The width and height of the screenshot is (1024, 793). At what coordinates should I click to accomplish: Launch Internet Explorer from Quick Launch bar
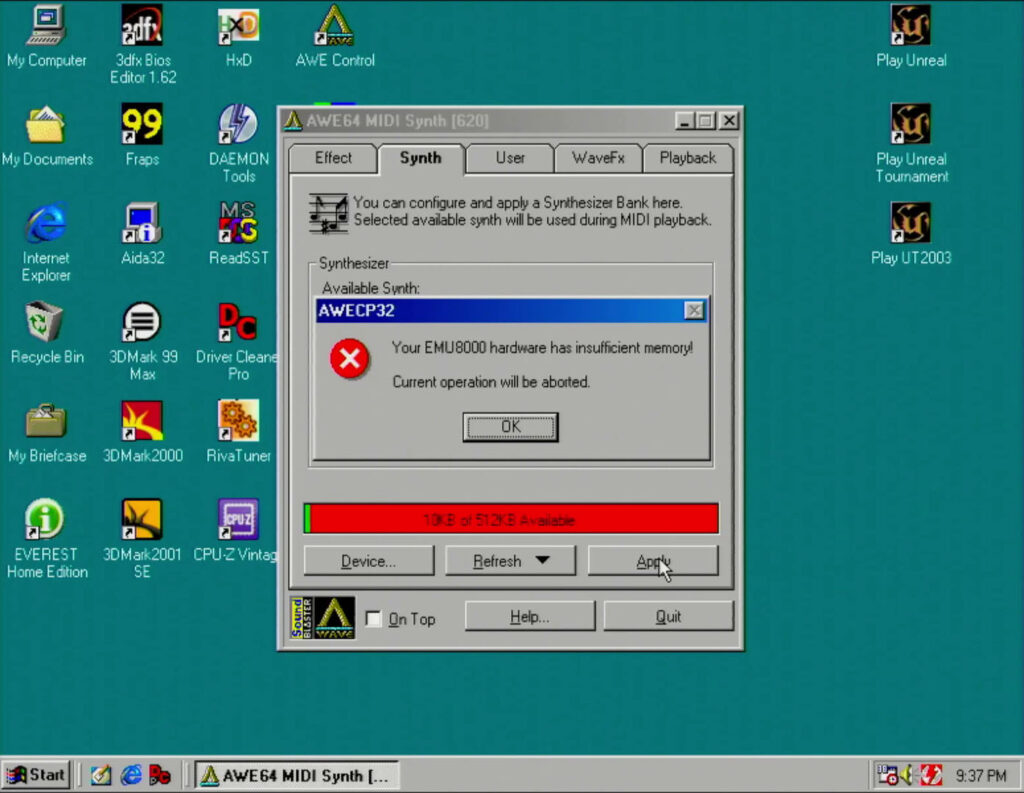131,775
